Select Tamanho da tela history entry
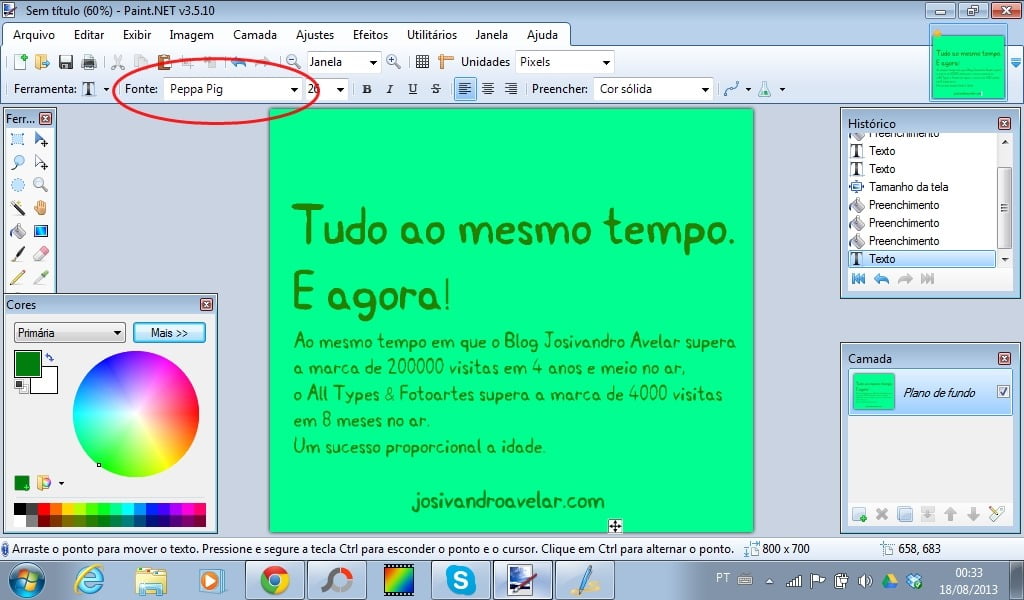The image size is (1024, 600). coord(908,187)
